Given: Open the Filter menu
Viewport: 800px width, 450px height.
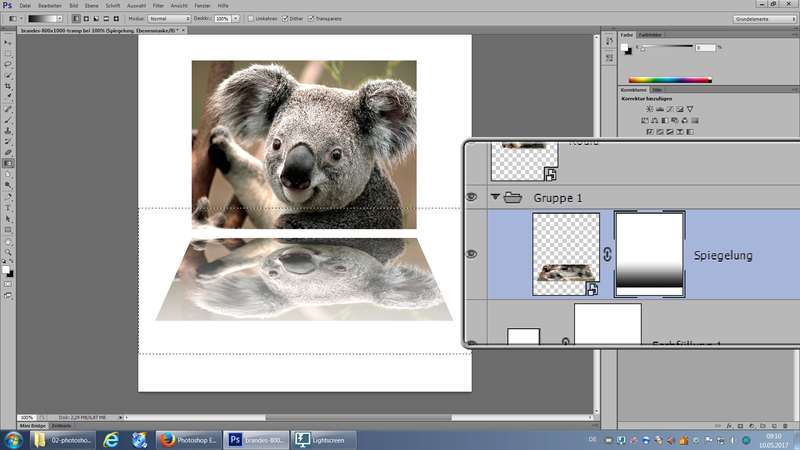Looking at the screenshot, I should click(158, 5).
